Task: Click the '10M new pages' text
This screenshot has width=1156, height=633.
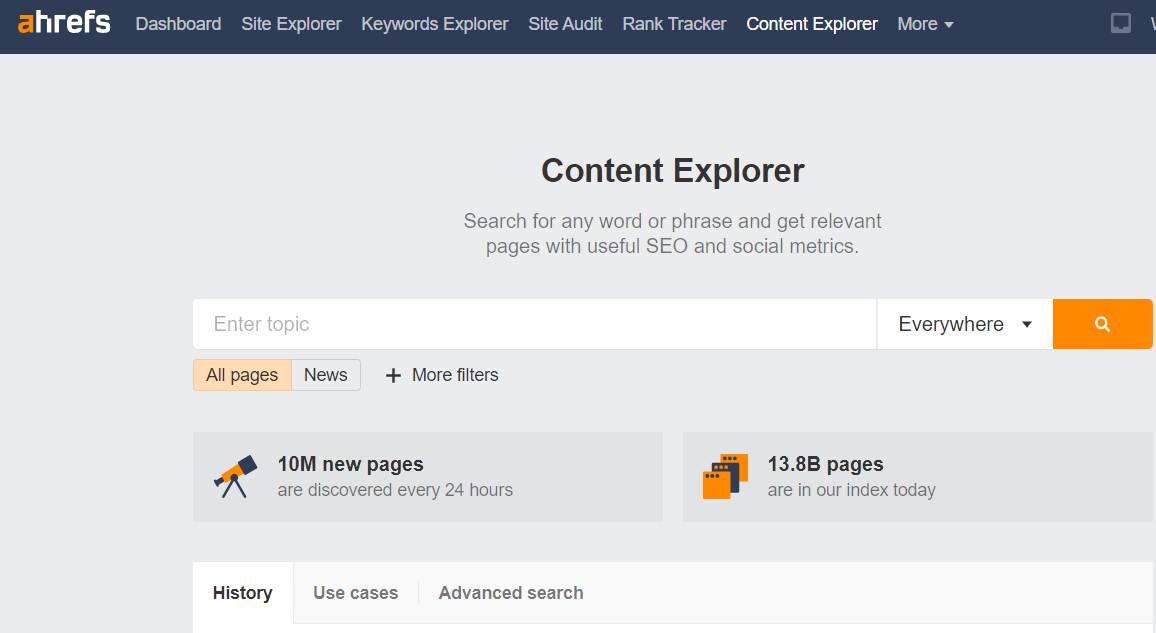Action: [x=350, y=464]
